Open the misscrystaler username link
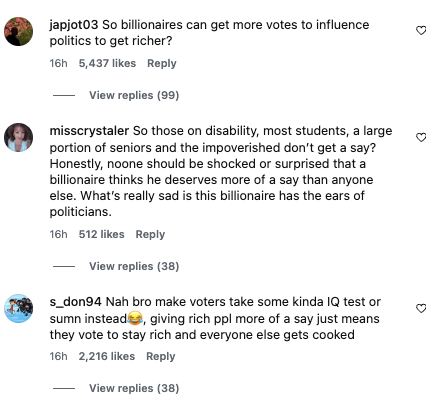 (89, 131)
